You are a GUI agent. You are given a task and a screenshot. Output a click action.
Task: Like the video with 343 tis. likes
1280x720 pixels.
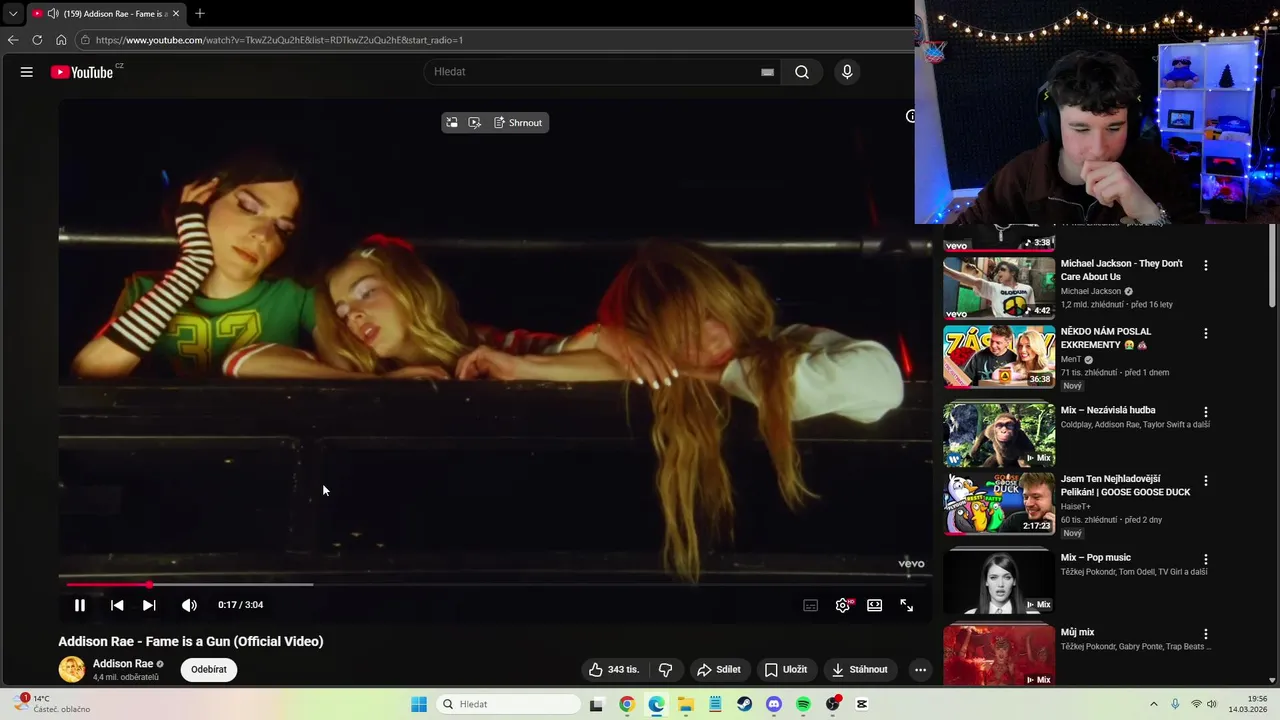[614, 670]
